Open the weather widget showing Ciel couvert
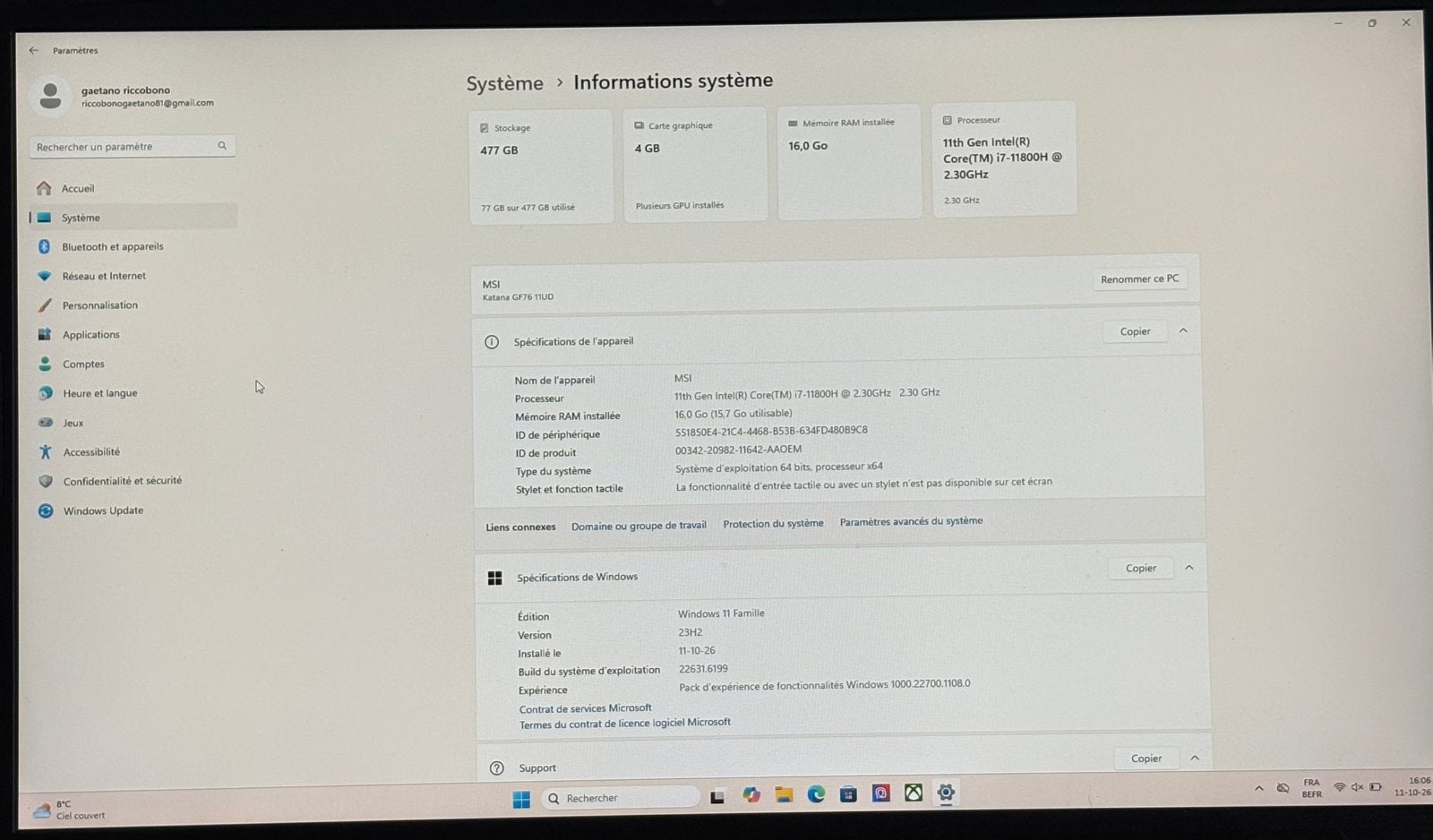Screen dimensions: 1433x840 click(70, 810)
